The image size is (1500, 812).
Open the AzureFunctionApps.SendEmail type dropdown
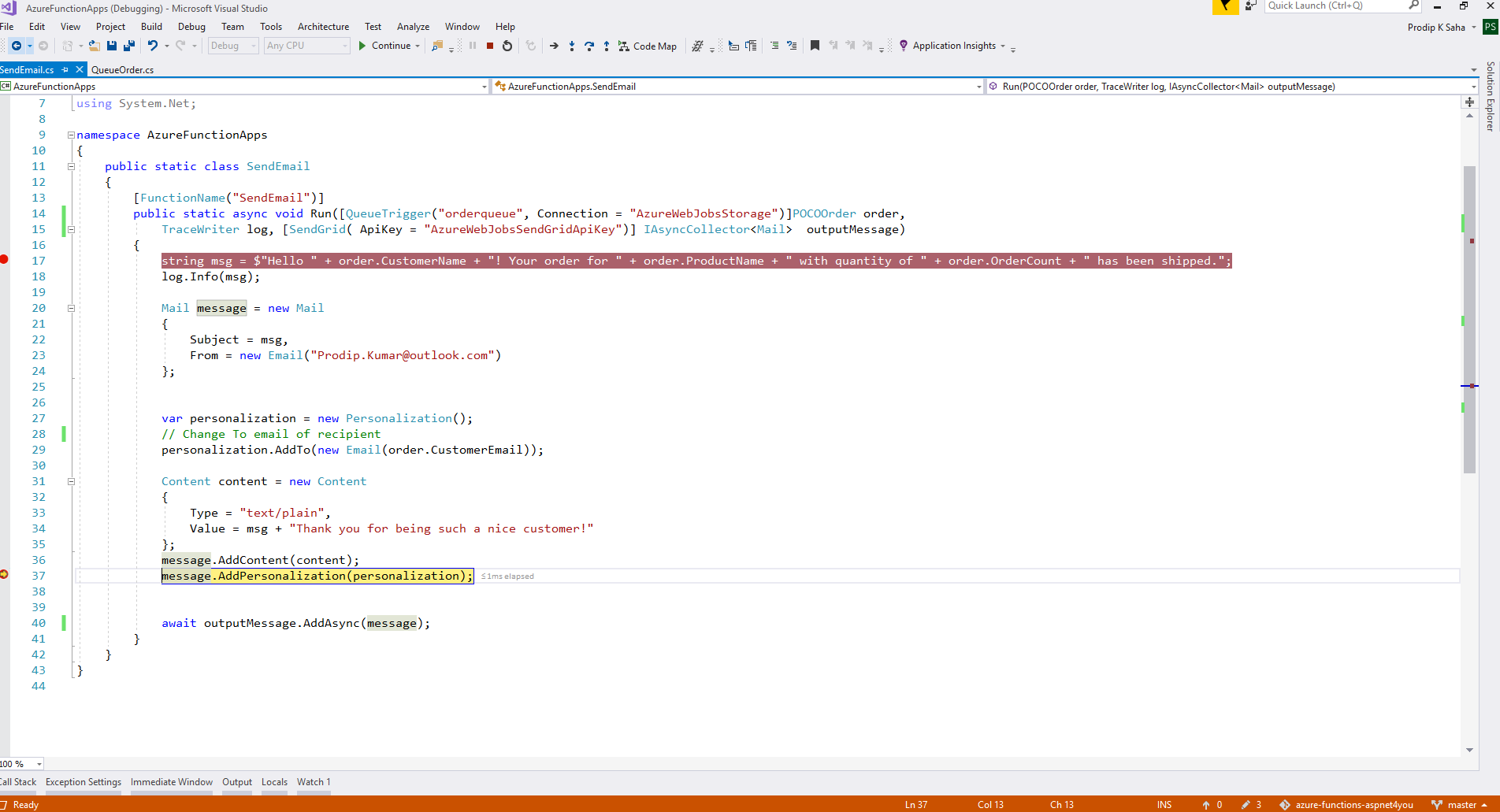[738, 87]
